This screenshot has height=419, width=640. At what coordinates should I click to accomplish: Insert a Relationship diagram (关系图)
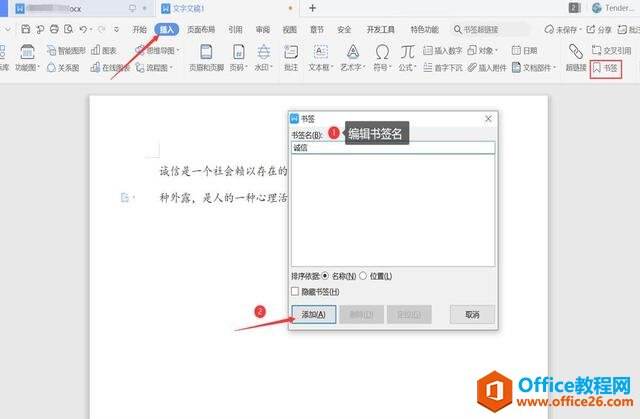click(63, 67)
